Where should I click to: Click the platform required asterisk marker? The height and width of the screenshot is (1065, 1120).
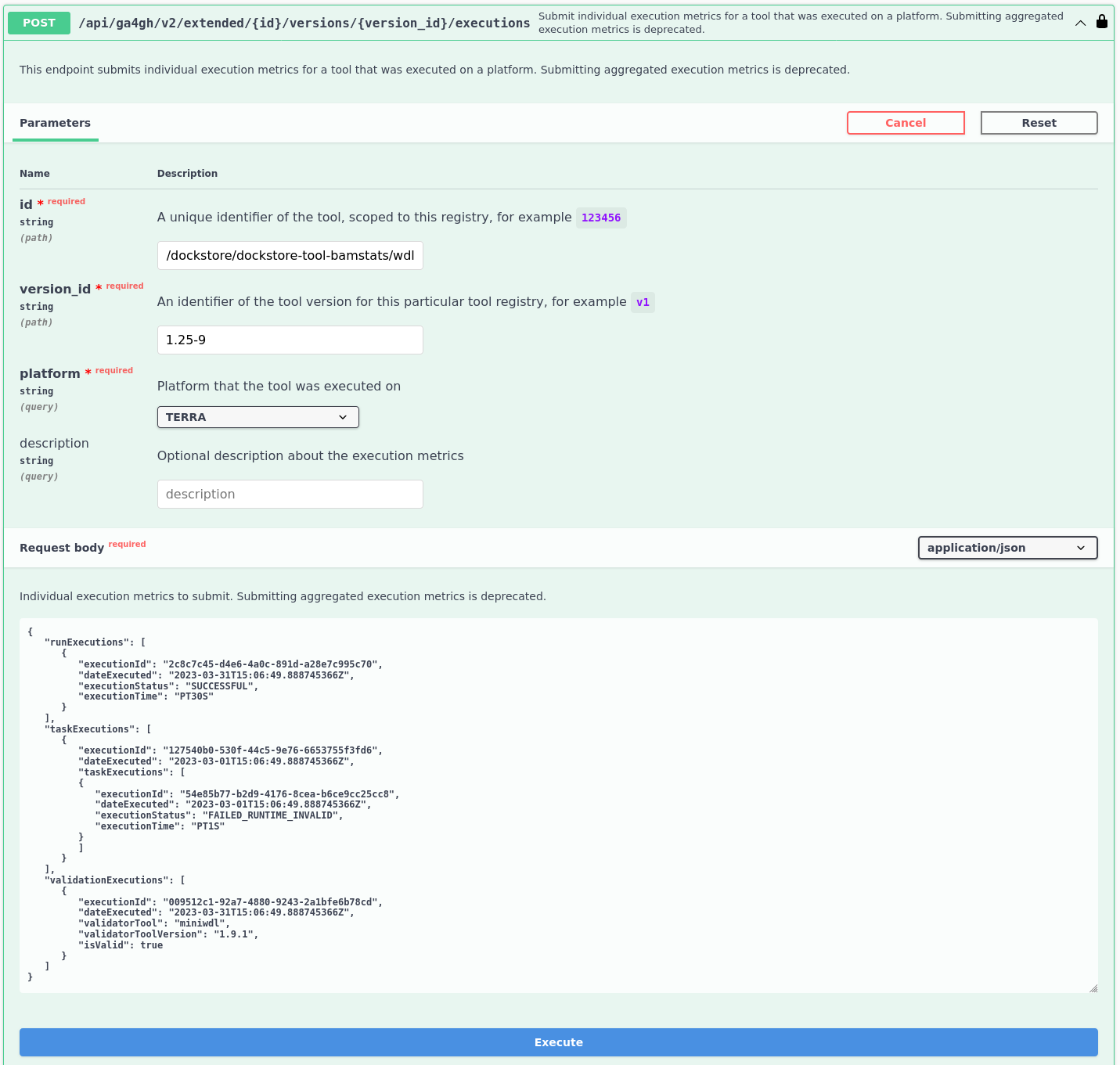[87, 372]
